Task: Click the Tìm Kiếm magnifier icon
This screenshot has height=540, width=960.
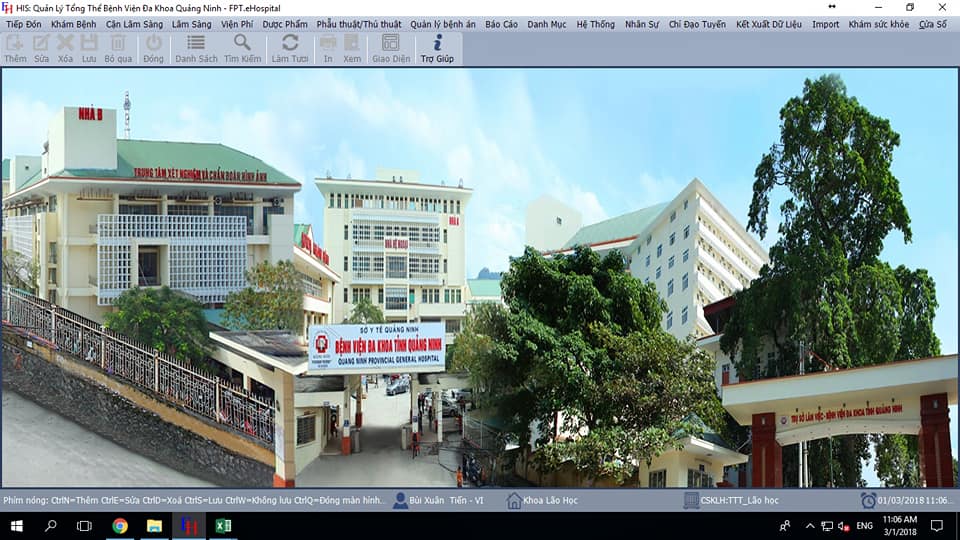Action: [242, 43]
